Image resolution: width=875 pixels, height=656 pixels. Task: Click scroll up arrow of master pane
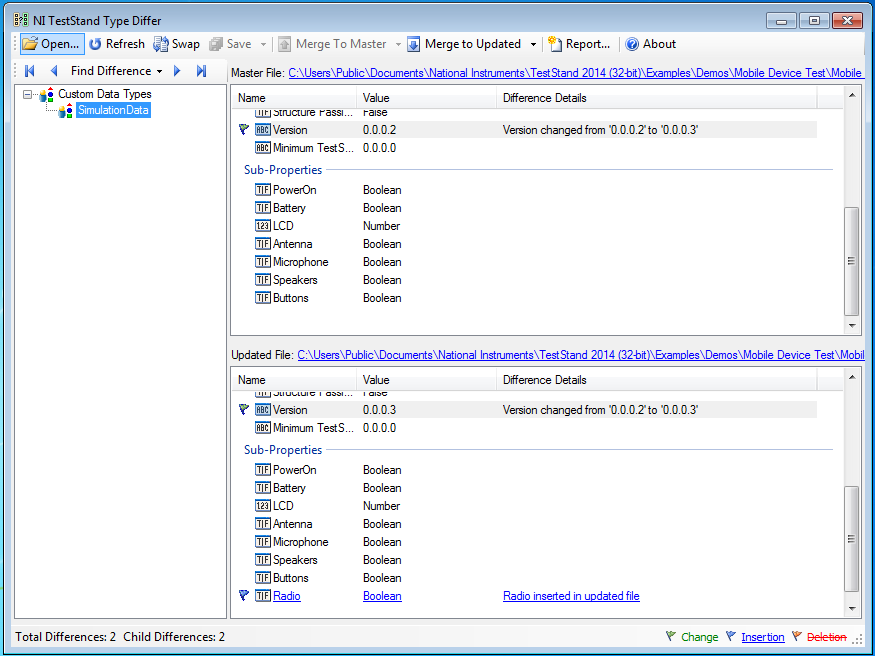[x=852, y=95]
